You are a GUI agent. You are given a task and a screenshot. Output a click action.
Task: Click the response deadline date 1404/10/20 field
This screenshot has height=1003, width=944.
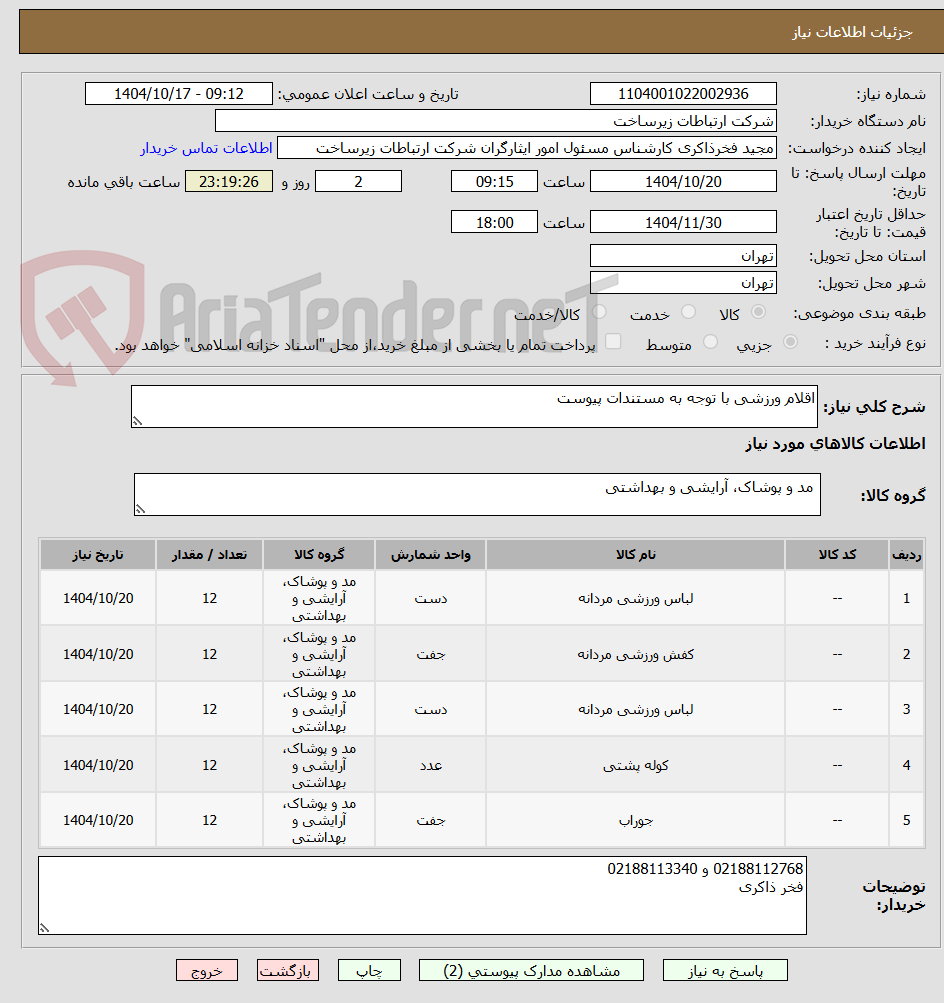683,182
